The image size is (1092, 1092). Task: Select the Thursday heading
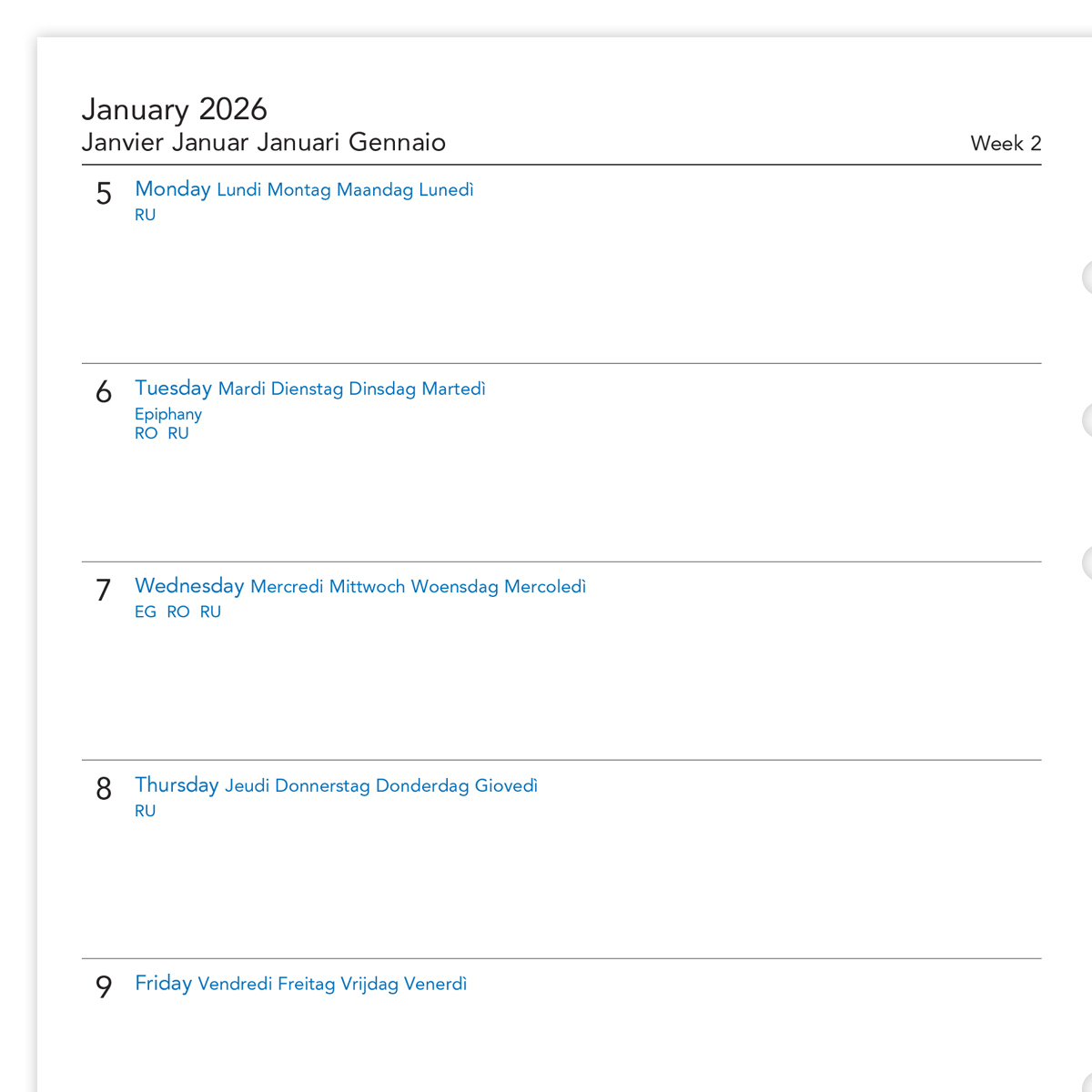[x=177, y=785]
